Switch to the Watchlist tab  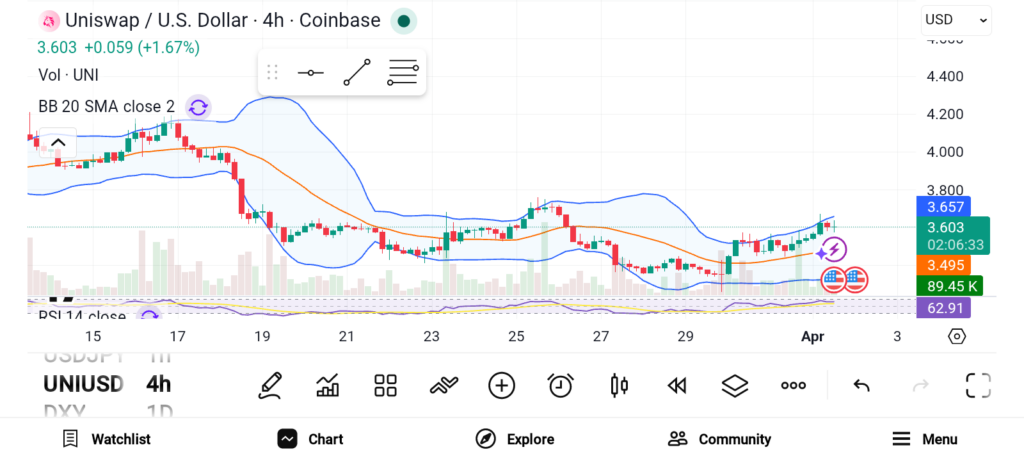tap(106, 439)
